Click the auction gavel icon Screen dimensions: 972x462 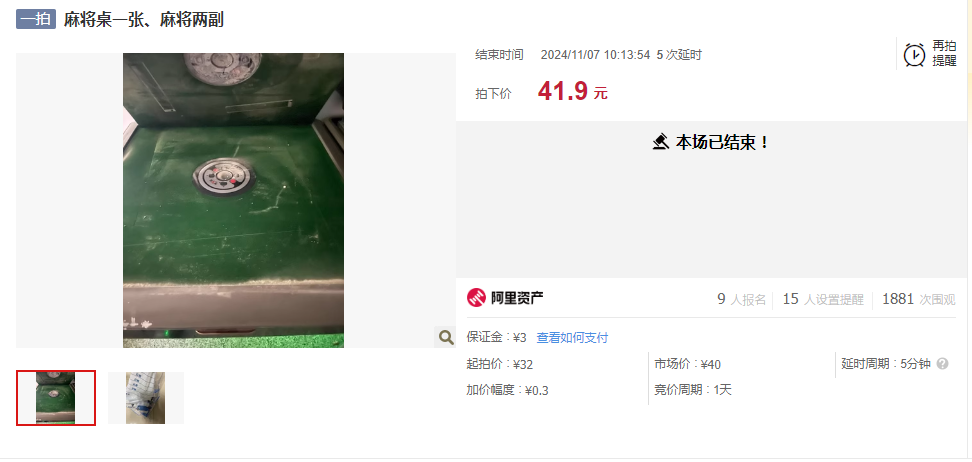pos(661,143)
